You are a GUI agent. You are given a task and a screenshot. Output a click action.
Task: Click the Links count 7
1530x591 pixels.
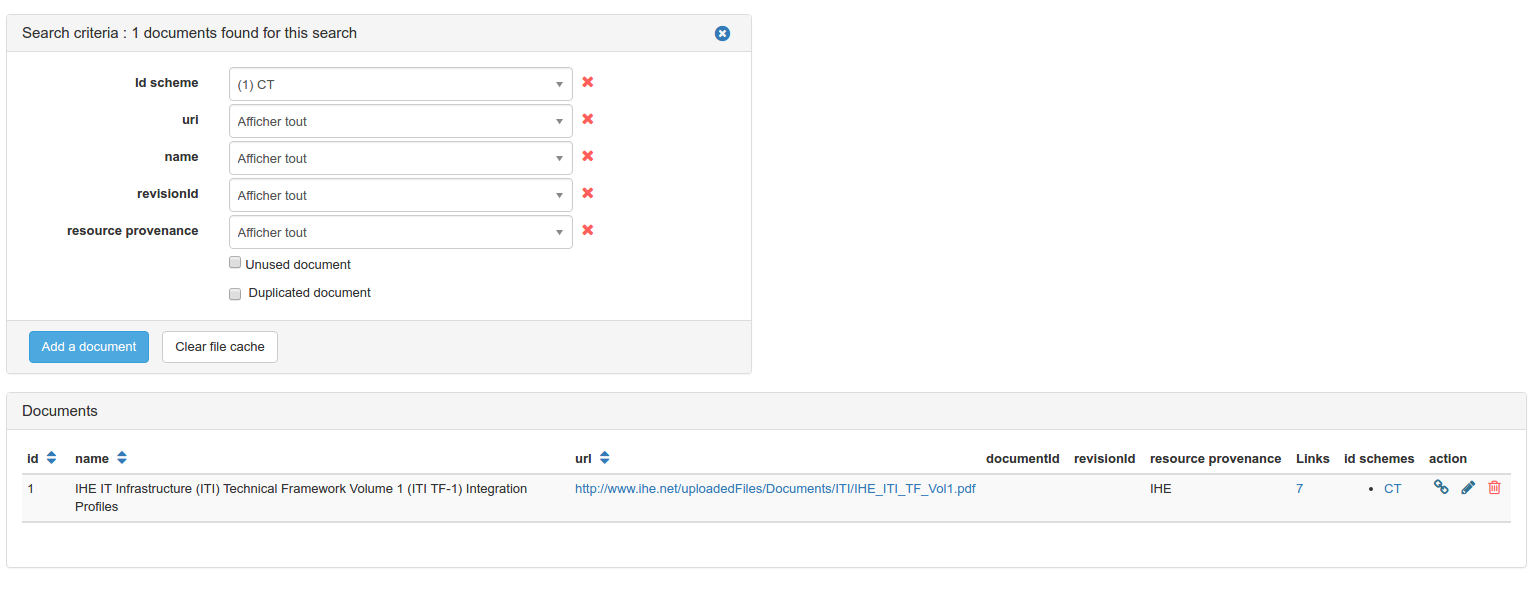tap(1299, 489)
